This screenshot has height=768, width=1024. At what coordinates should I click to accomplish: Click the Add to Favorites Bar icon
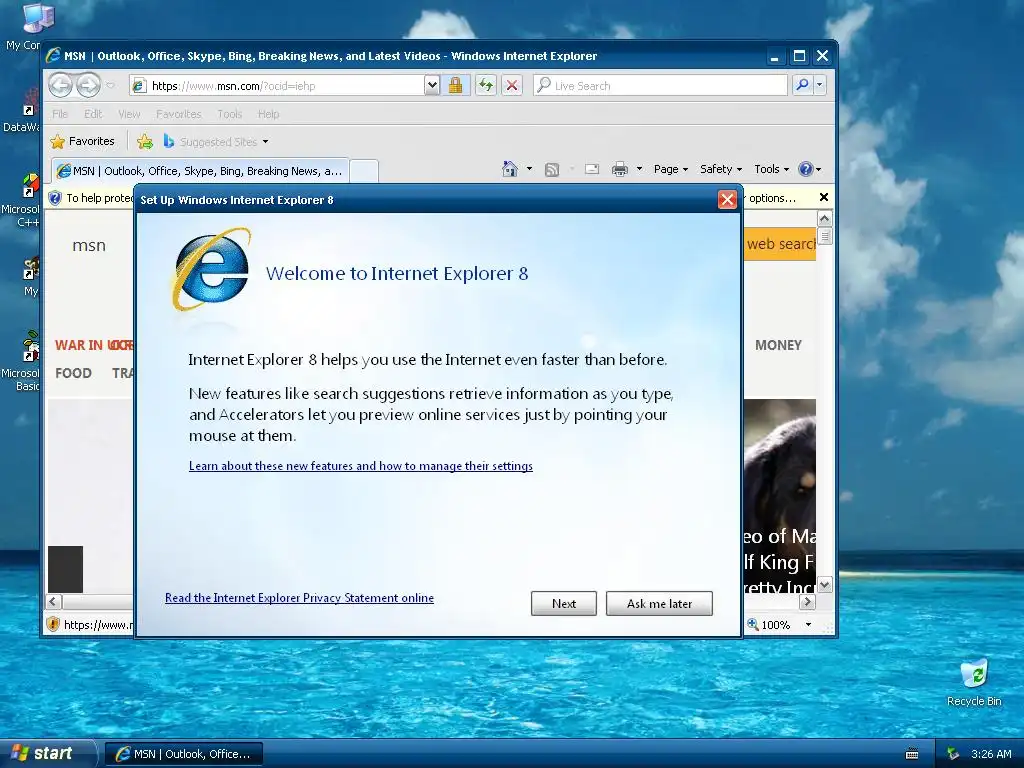pyautogui.click(x=145, y=141)
